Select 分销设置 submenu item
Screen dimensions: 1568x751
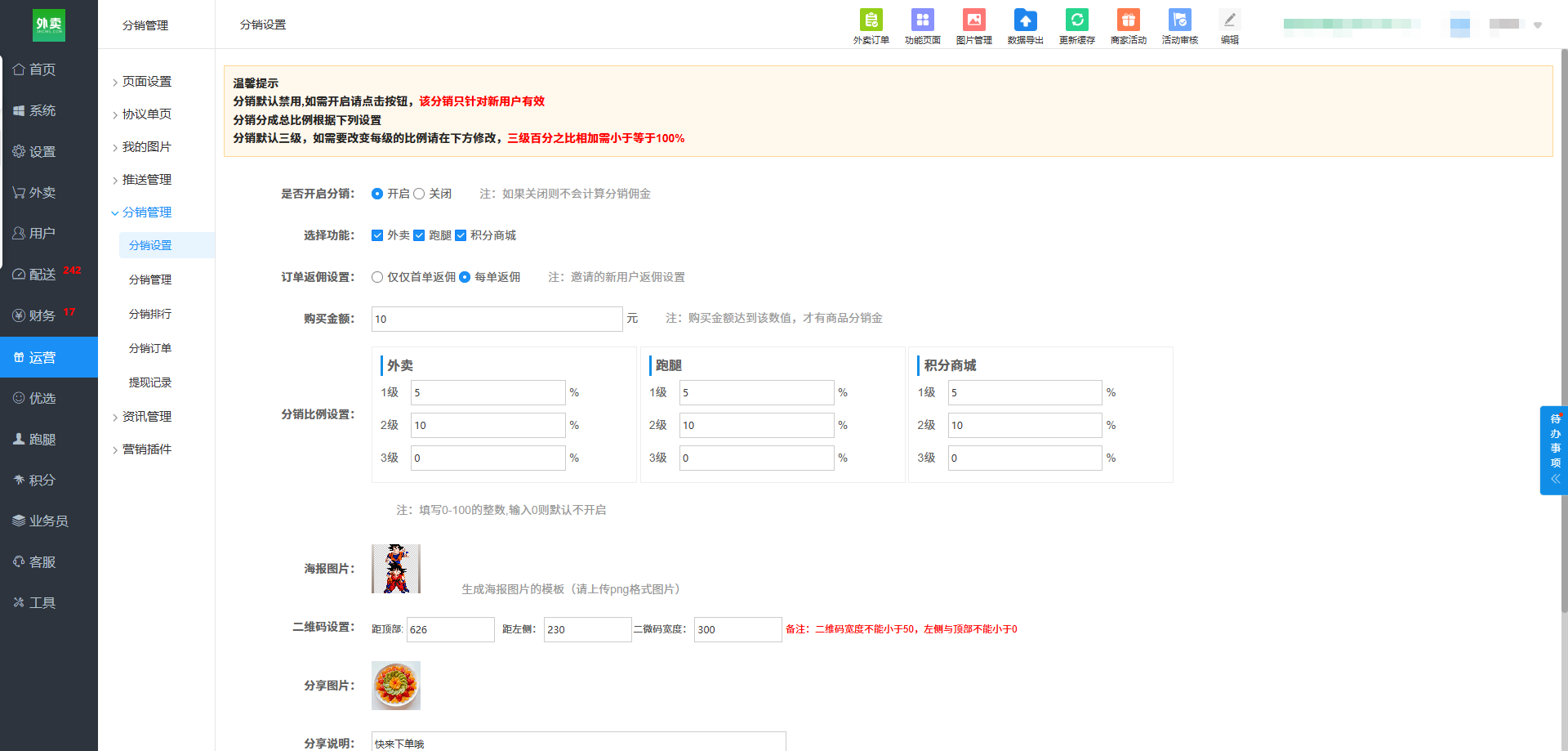click(167, 245)
